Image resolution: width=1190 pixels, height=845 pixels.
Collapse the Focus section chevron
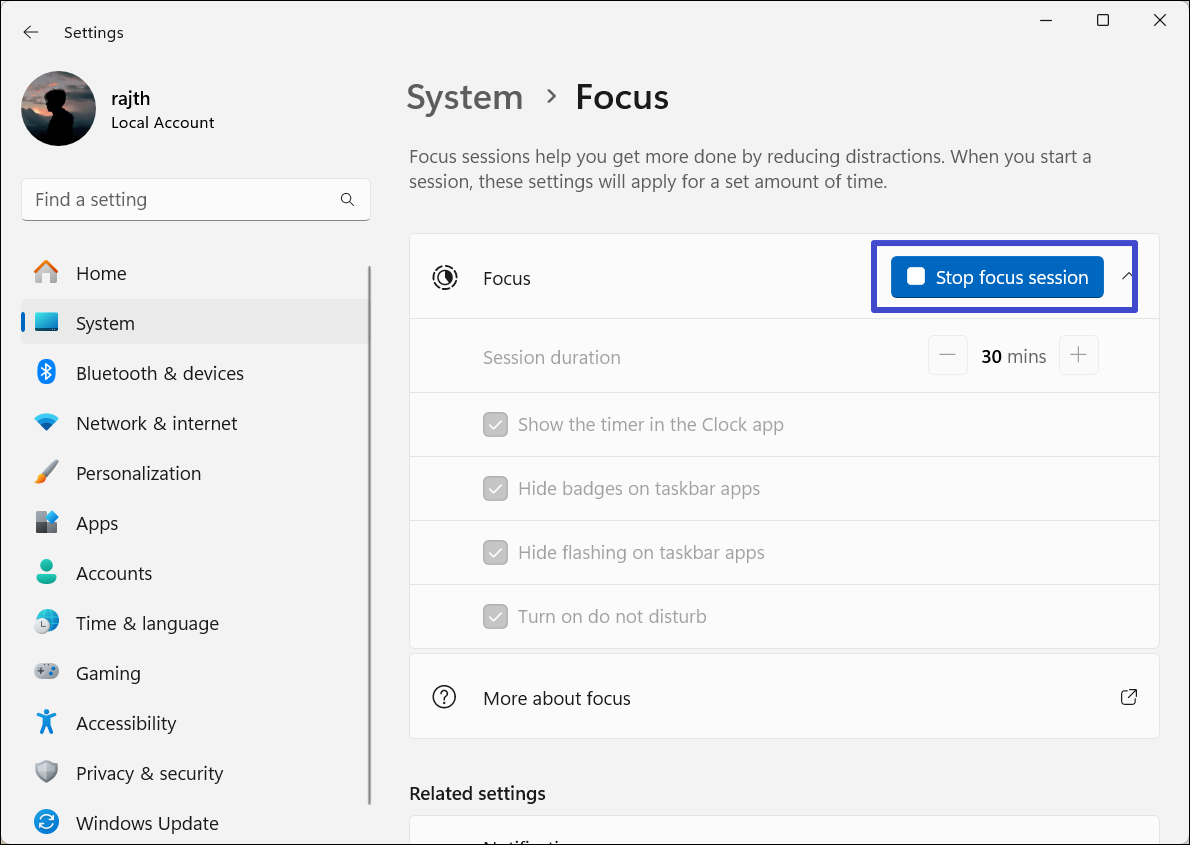[x=1127, y=276]
